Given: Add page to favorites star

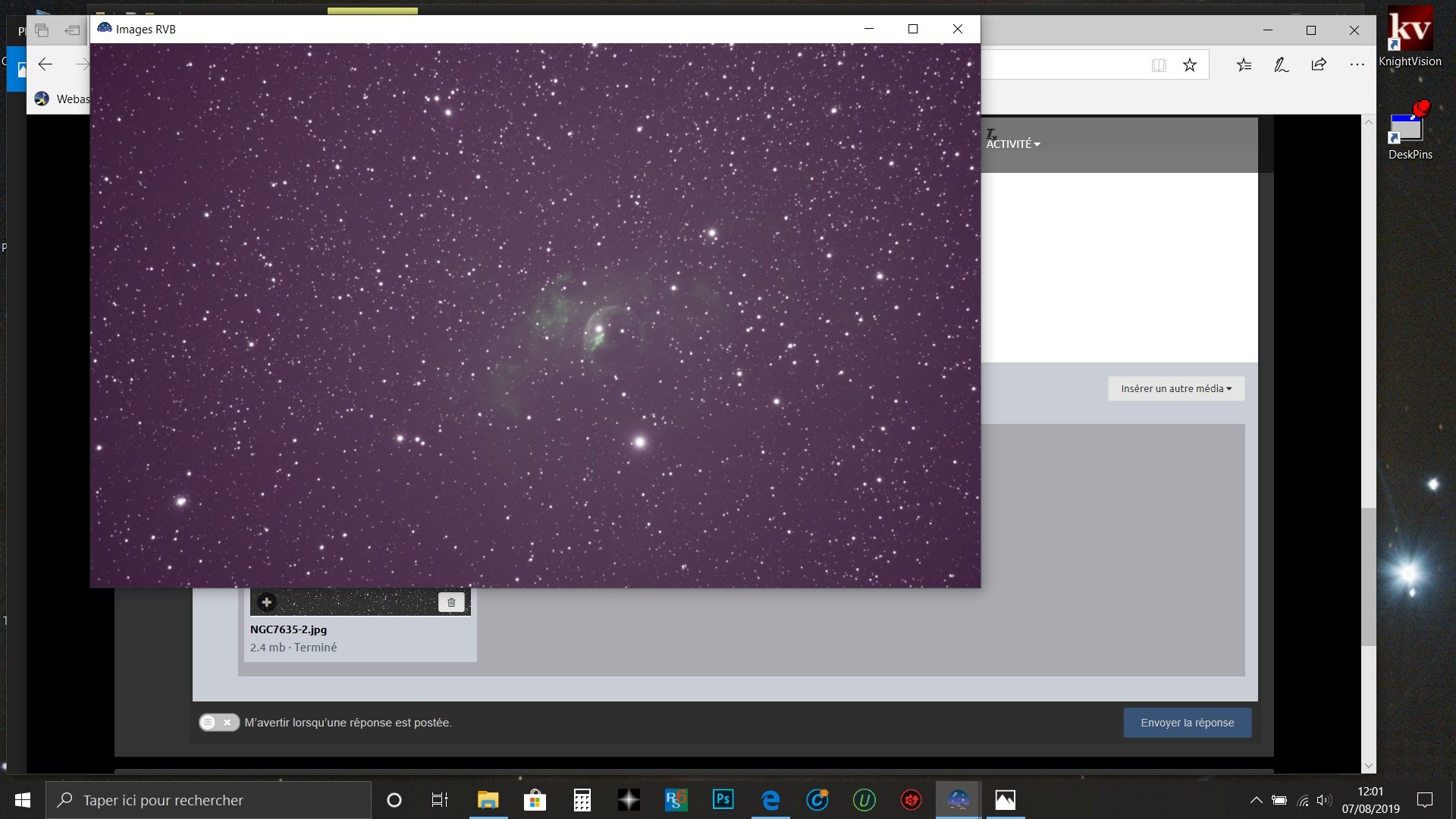Looking at the screenshot, I should coord(1190,65).
